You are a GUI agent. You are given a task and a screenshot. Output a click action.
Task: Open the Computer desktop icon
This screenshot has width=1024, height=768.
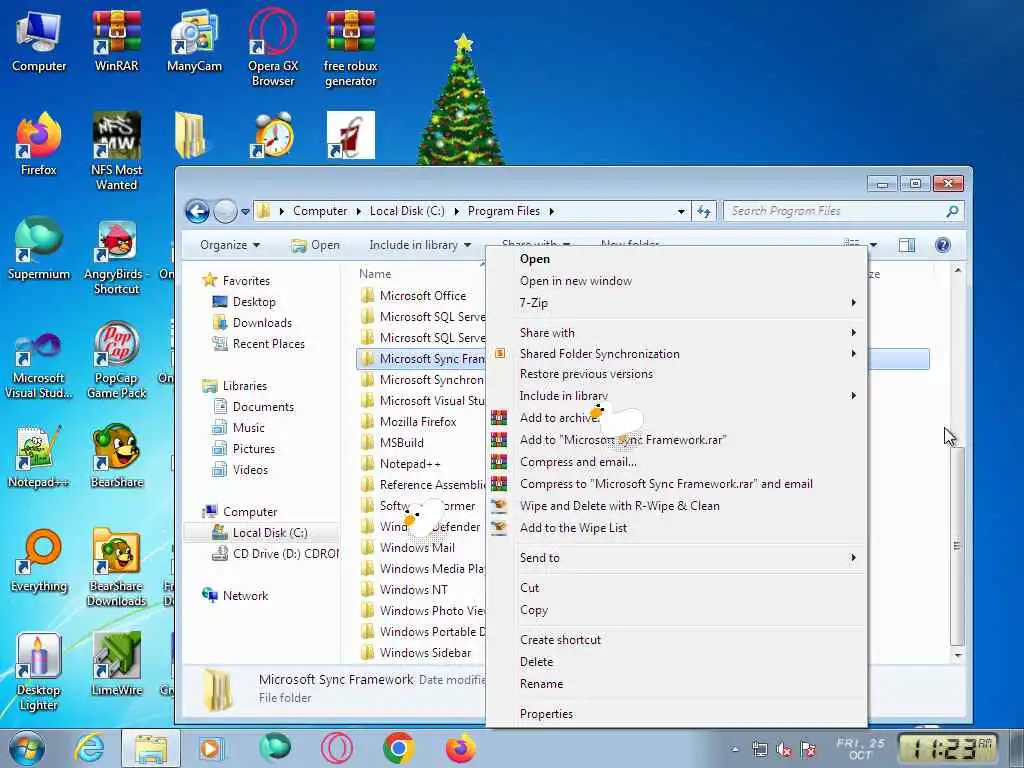[39, 40]
